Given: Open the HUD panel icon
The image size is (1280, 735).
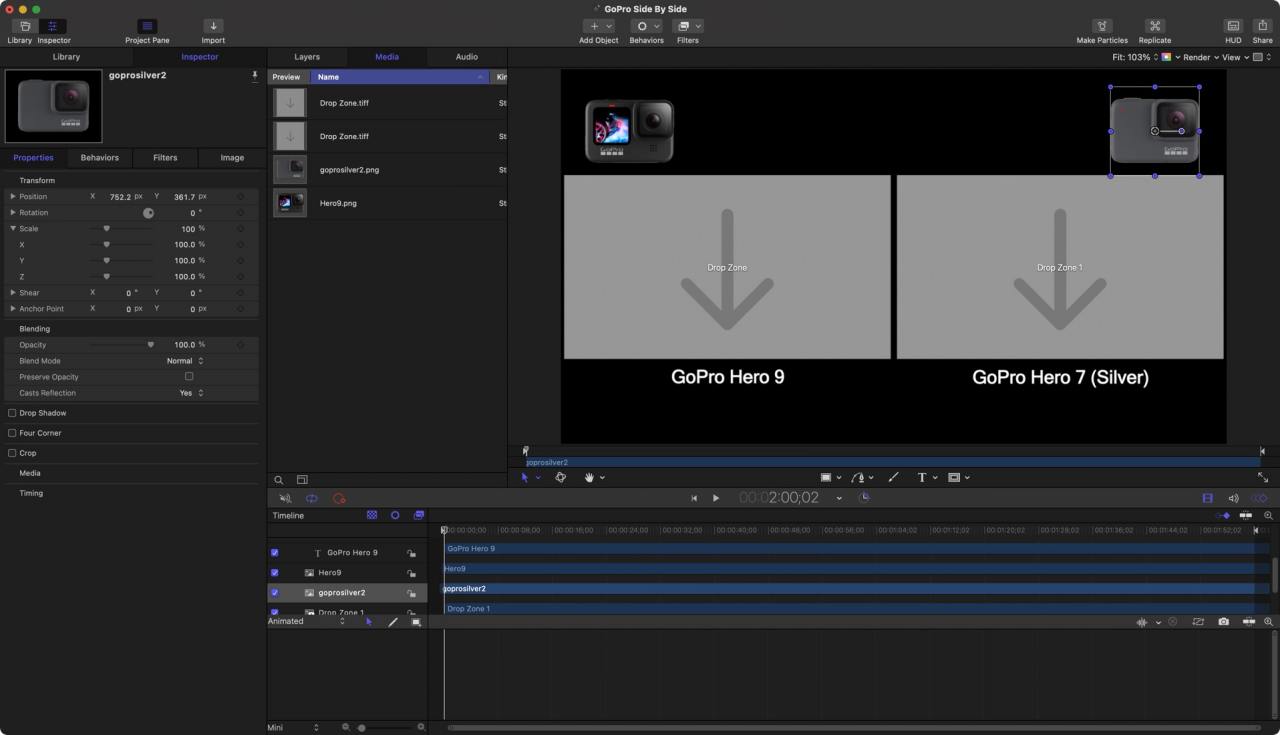Looking at the screenshot, I should point(1233,26).
